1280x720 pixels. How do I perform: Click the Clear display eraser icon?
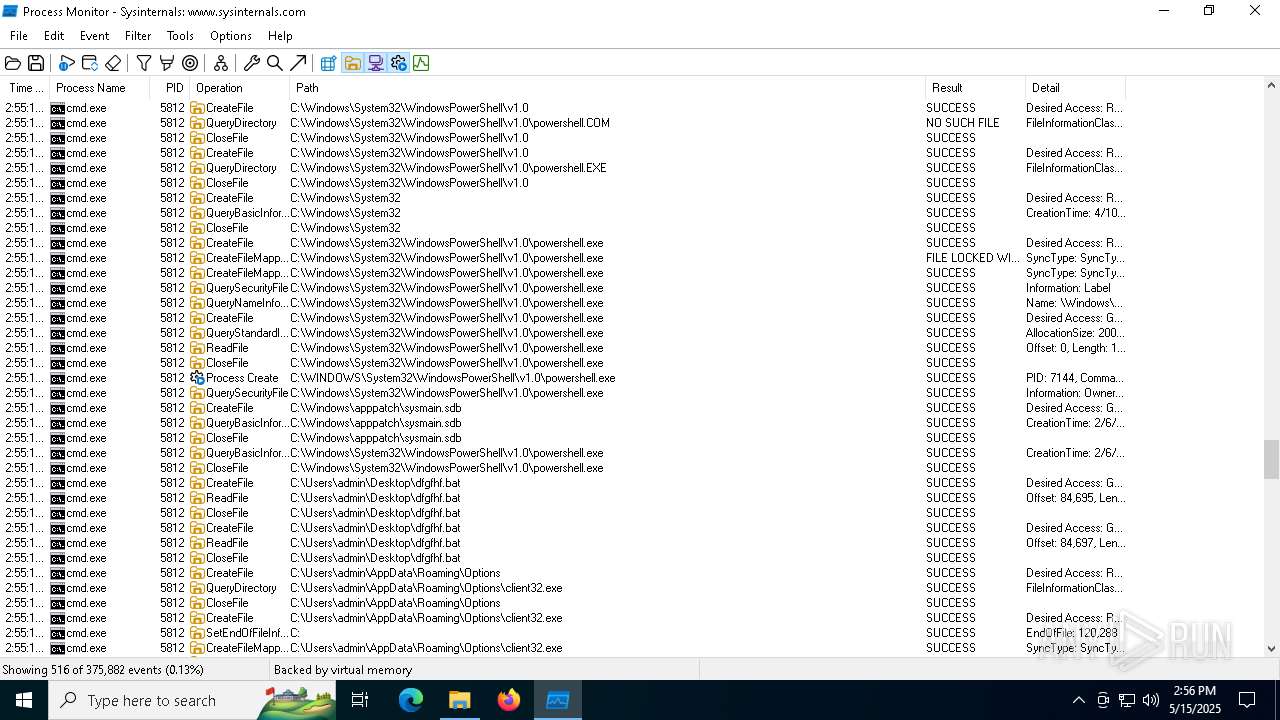[113, 63]
